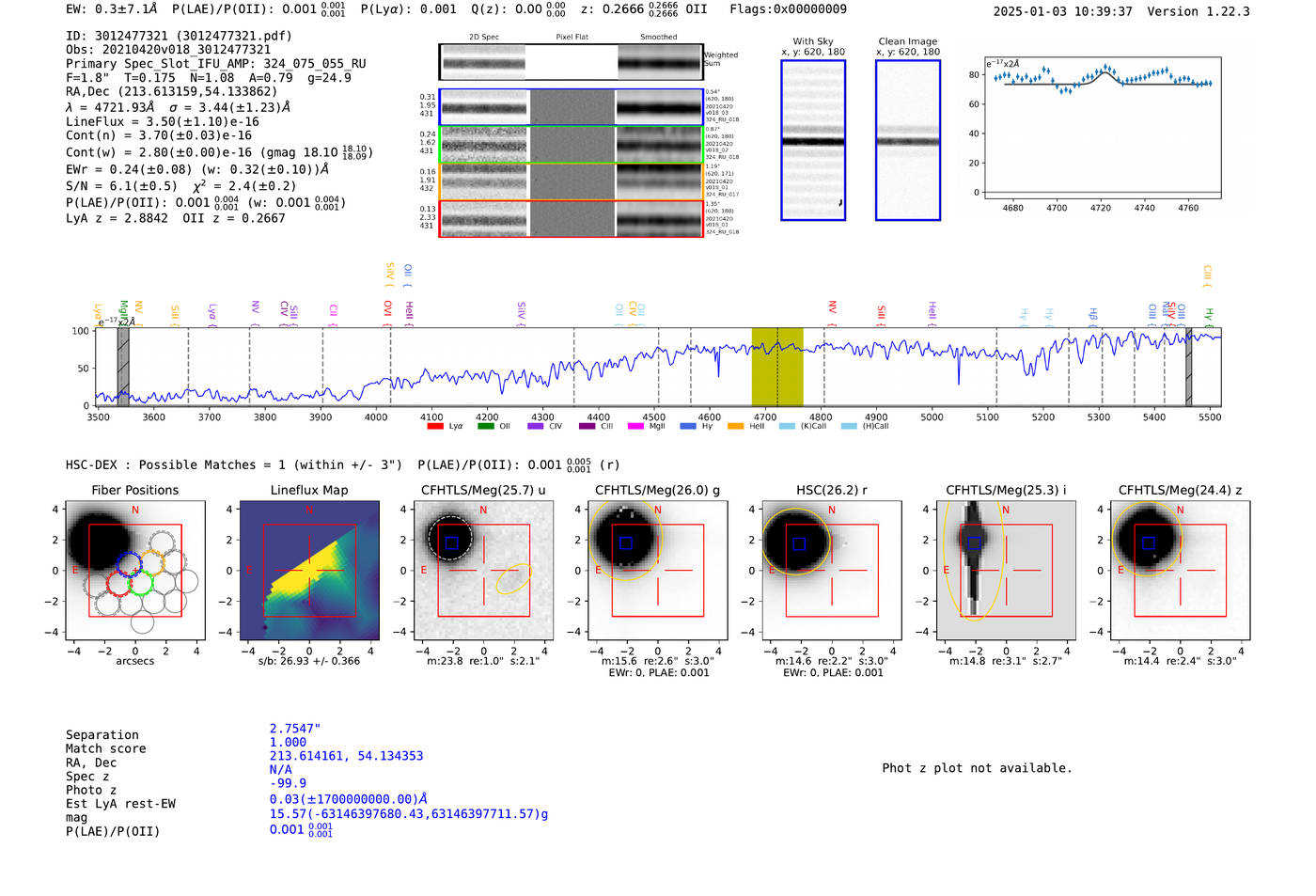Select the orange HeII legend swatch
1316x896 pixels.
[735, 426]
